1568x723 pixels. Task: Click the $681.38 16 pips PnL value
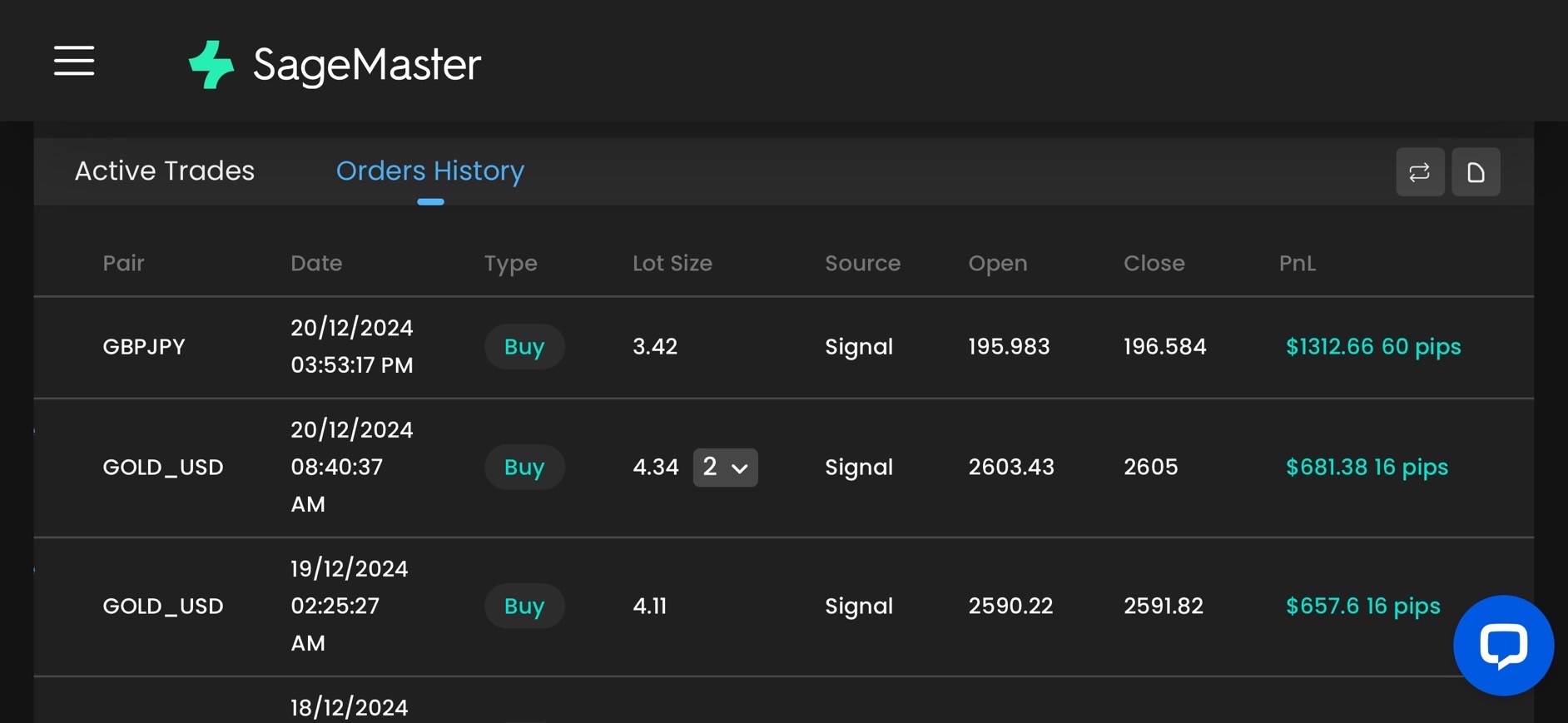1367,468
